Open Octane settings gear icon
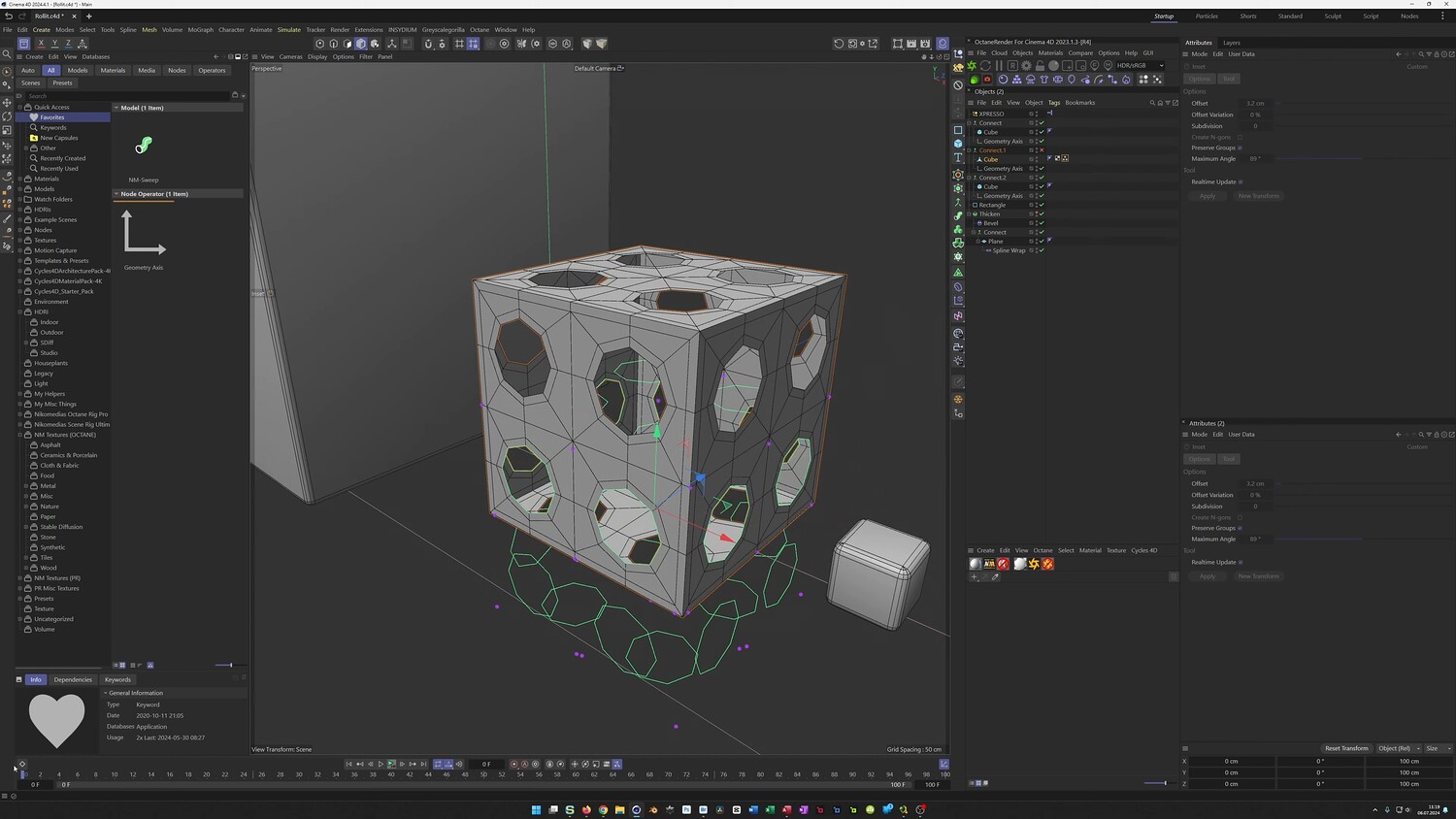Screen dimensions: 1456x819 point(1026,66)
